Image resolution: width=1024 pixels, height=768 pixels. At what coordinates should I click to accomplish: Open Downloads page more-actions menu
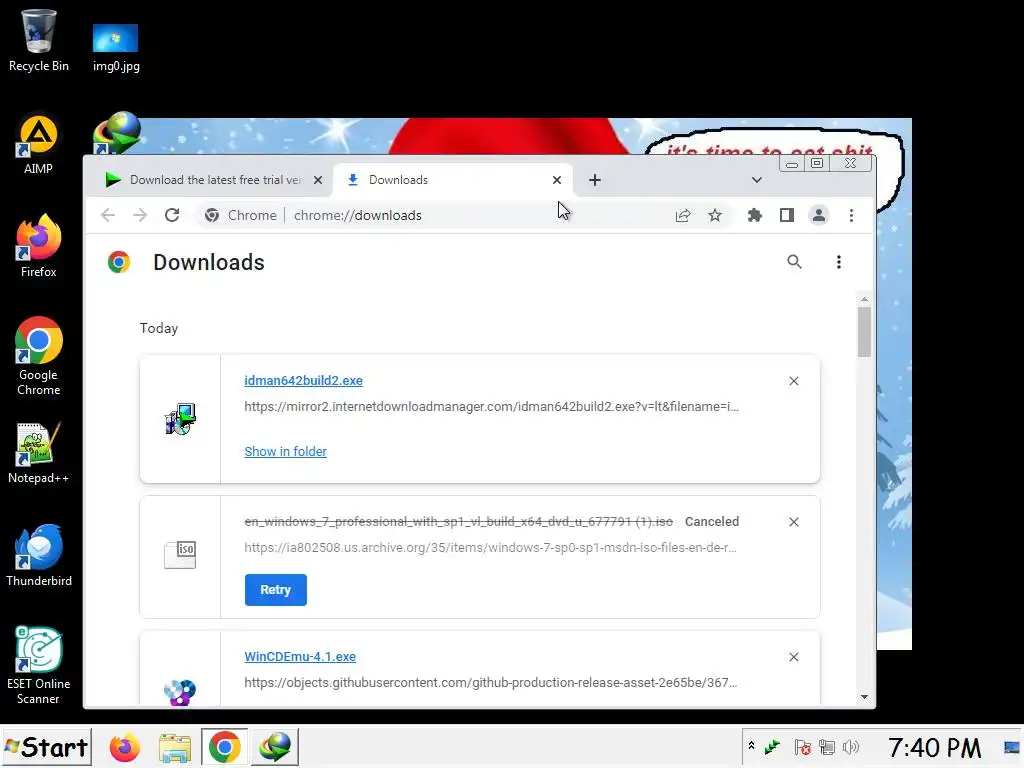click(x=839, y=262)
